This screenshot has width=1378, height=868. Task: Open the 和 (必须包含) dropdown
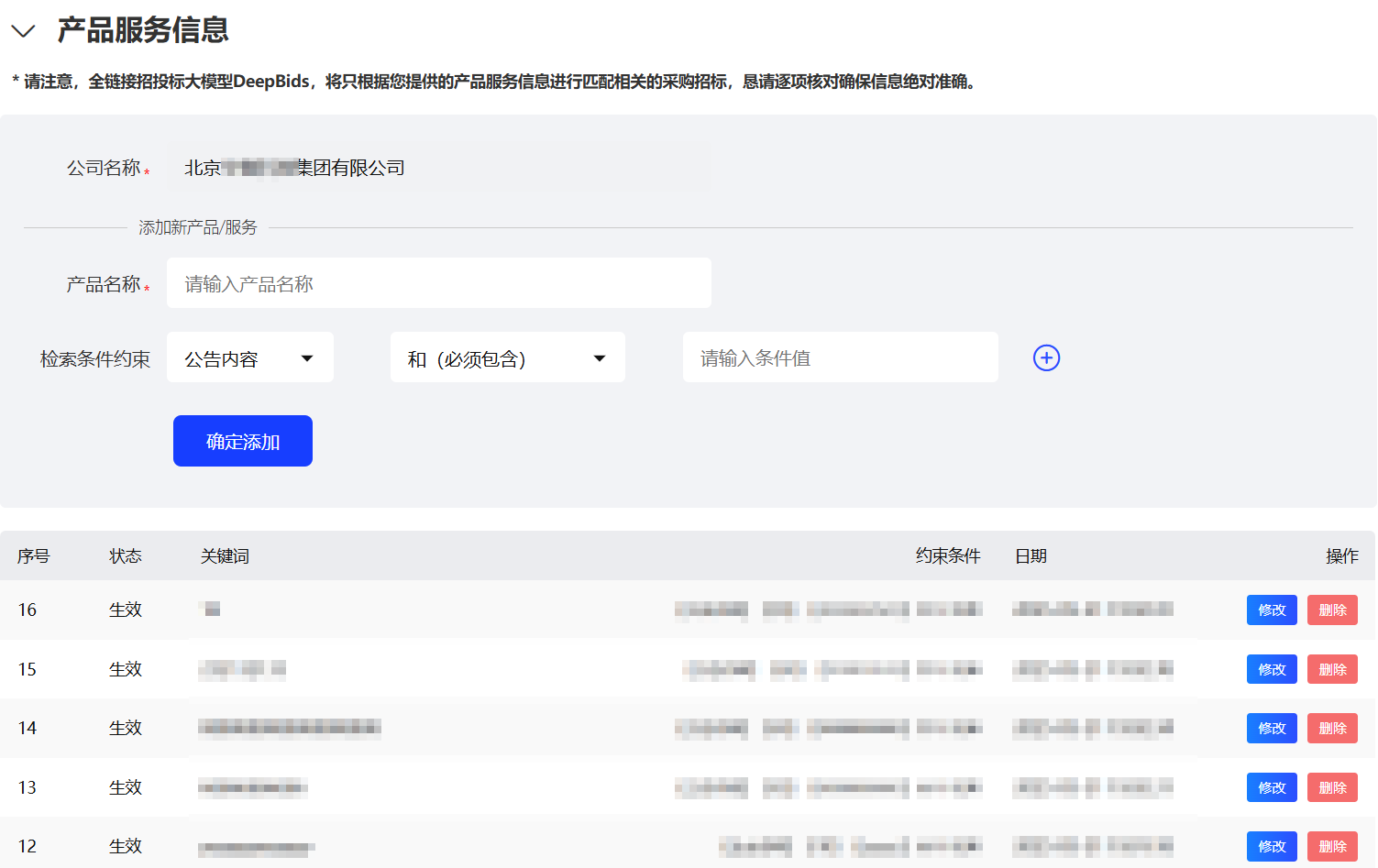coord(507,357)
